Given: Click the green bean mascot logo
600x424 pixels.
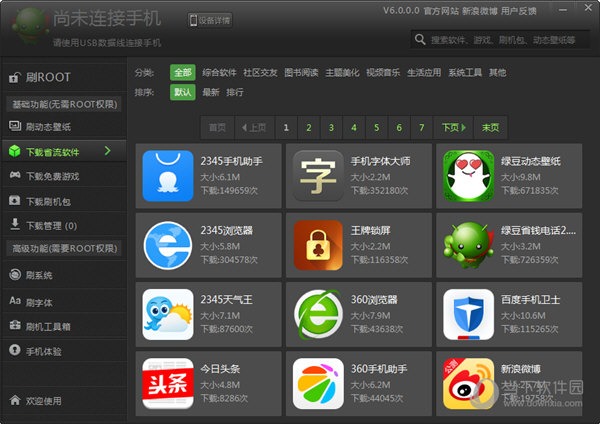Looking at the screenshot, I should (x=30, y=25).
